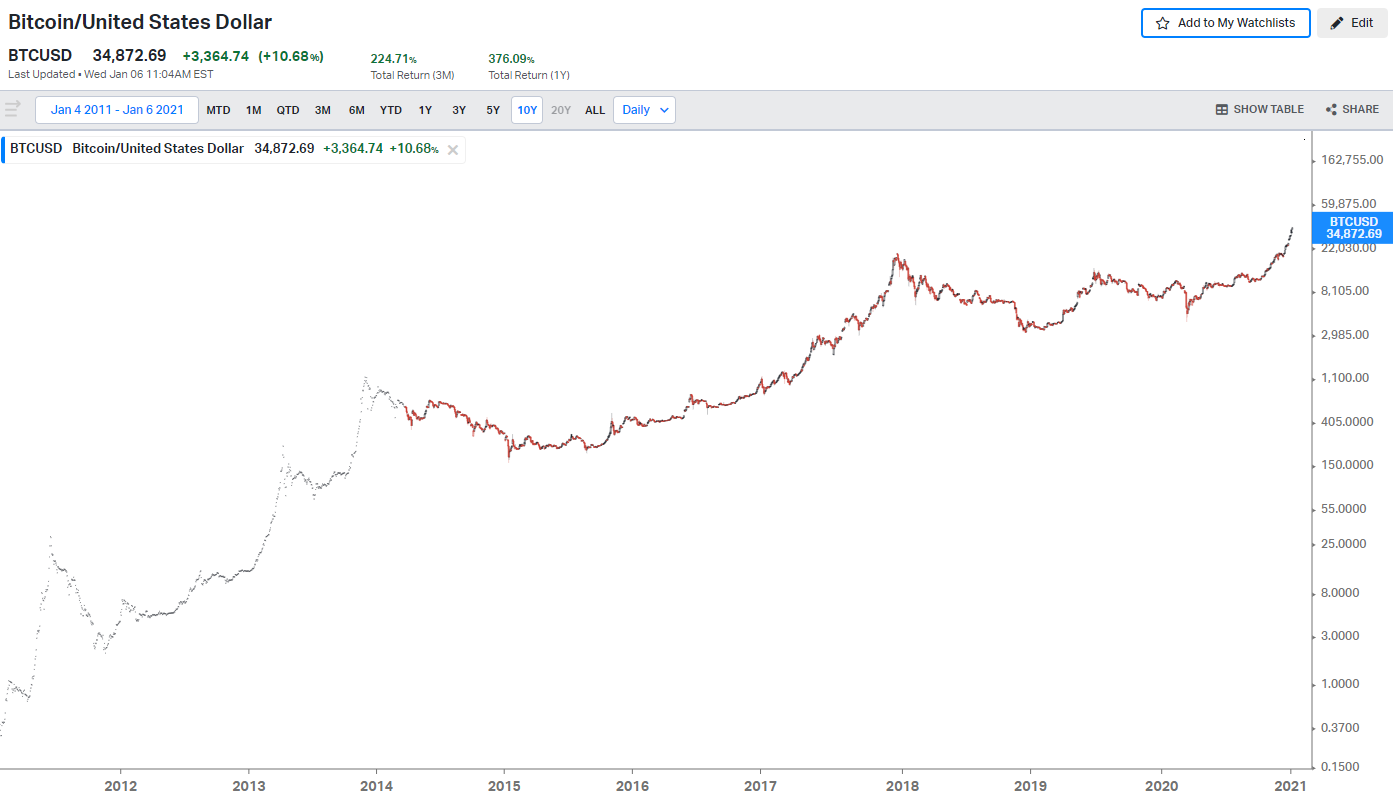Viewport: 1393px width, 799px height.
Task: Click the +3,364.74 change value in header
Action: pyautogui.click(x=215, y=56)
